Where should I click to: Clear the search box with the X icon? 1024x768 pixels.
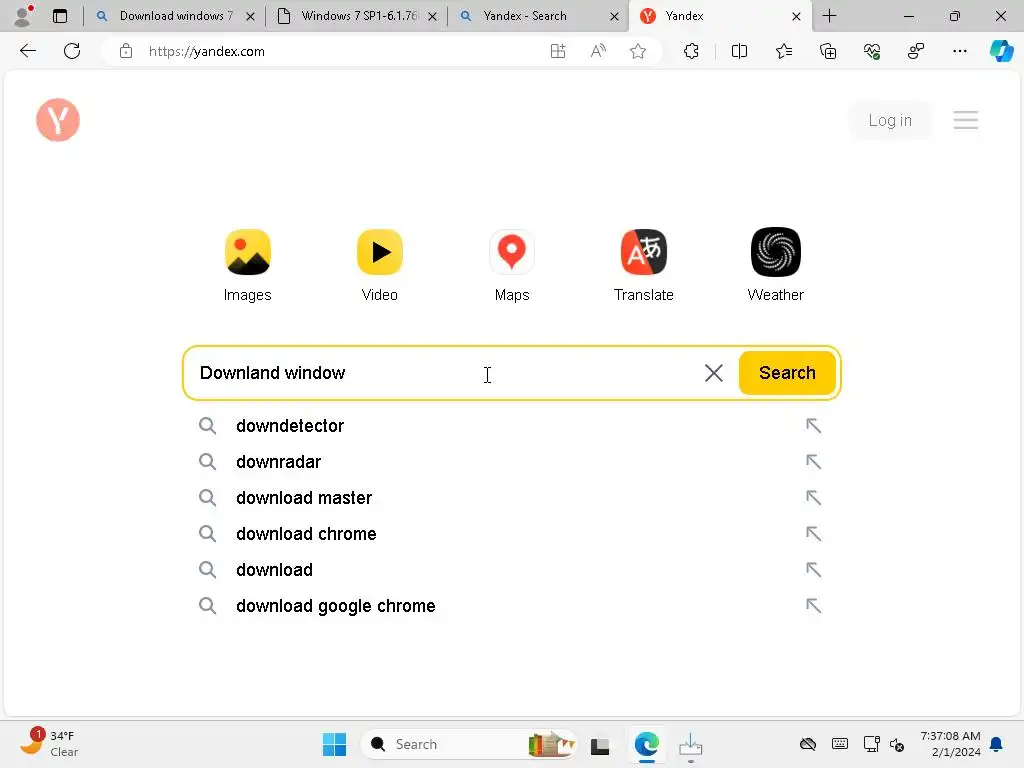point(714,373)
